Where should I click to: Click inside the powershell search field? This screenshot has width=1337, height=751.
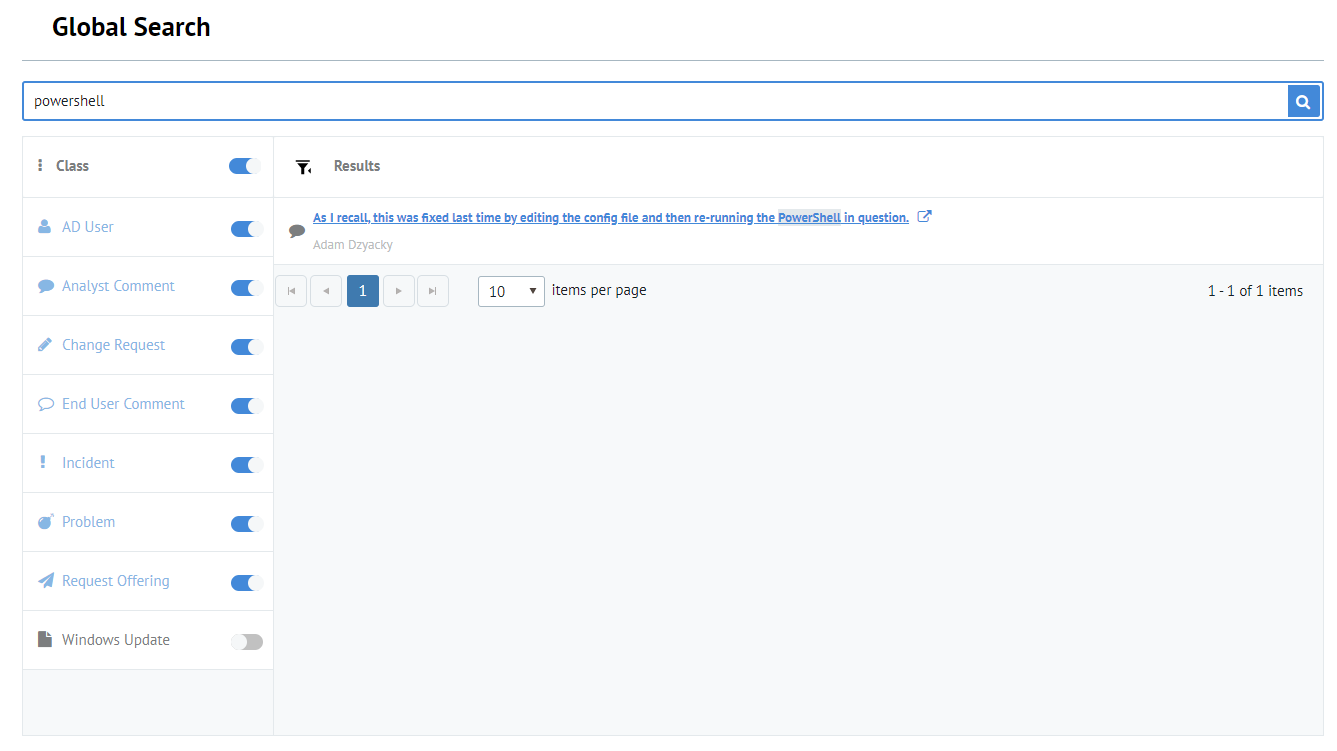point(400,100)
